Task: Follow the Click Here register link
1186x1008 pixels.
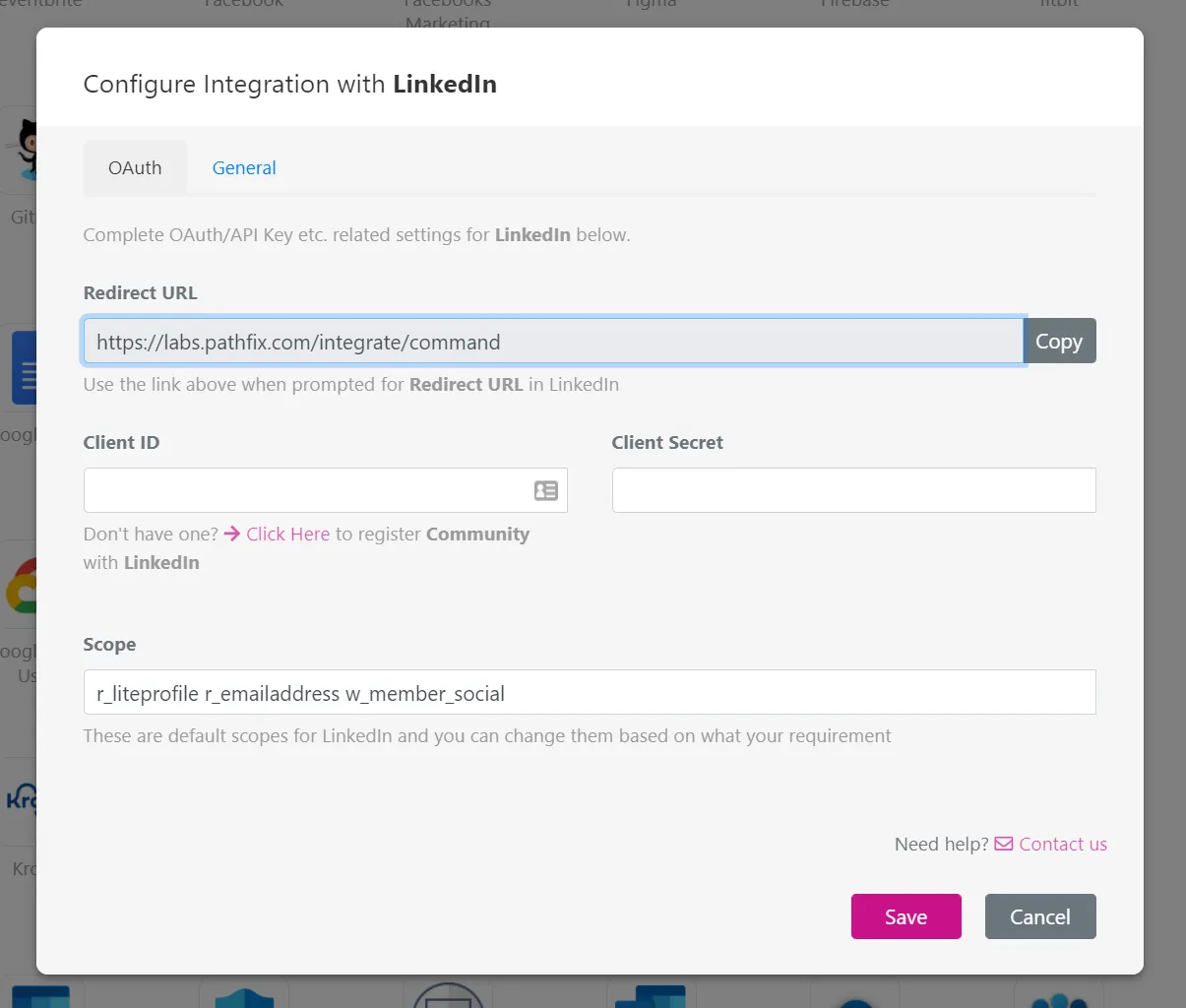Action: pyautogui.click(x=287, y=535)
